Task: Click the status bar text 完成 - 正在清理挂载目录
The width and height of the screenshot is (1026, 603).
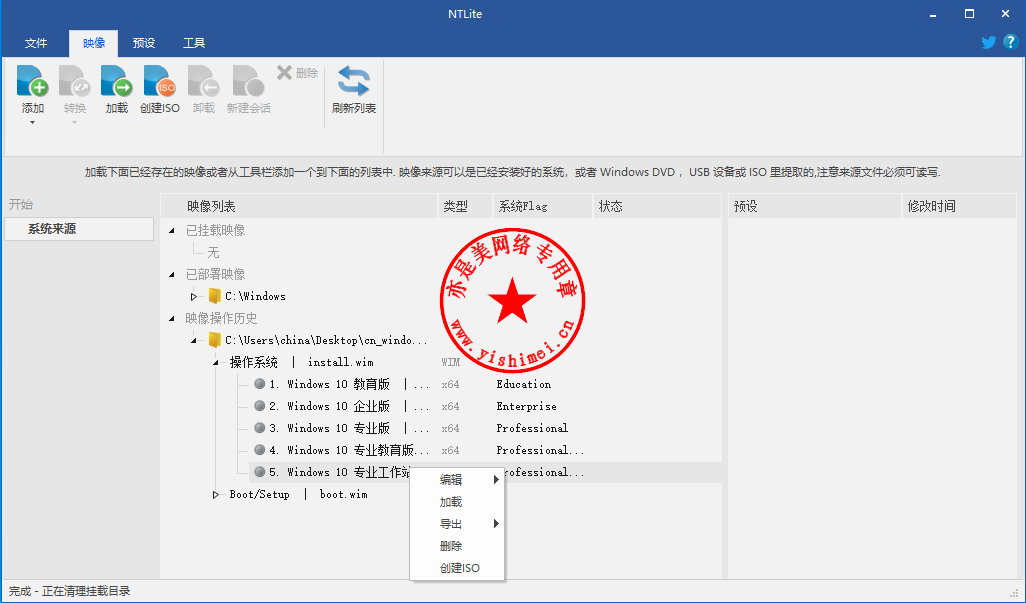Action: point(69,591)
